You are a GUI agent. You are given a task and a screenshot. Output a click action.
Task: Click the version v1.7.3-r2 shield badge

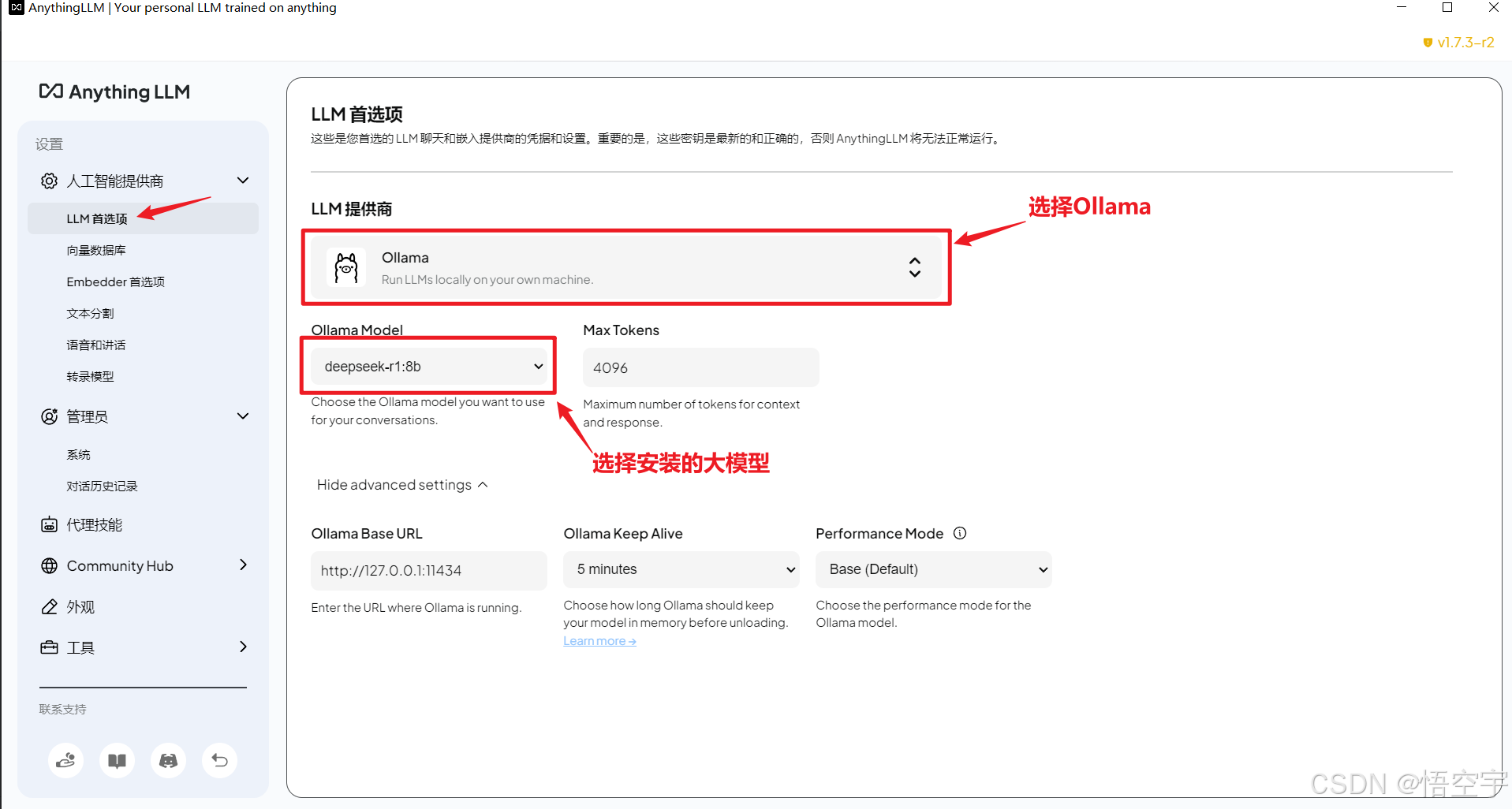(x=1458, y=43)
